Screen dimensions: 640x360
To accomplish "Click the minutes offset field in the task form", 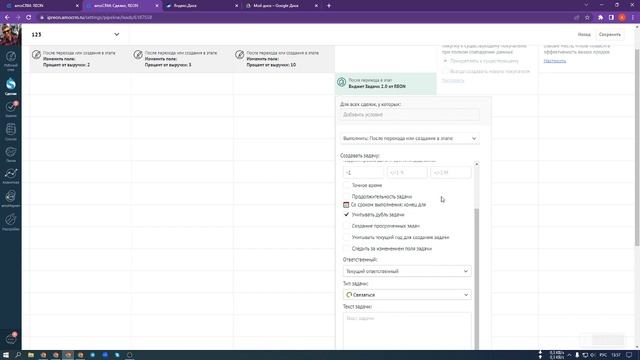I will click(451, 173).
